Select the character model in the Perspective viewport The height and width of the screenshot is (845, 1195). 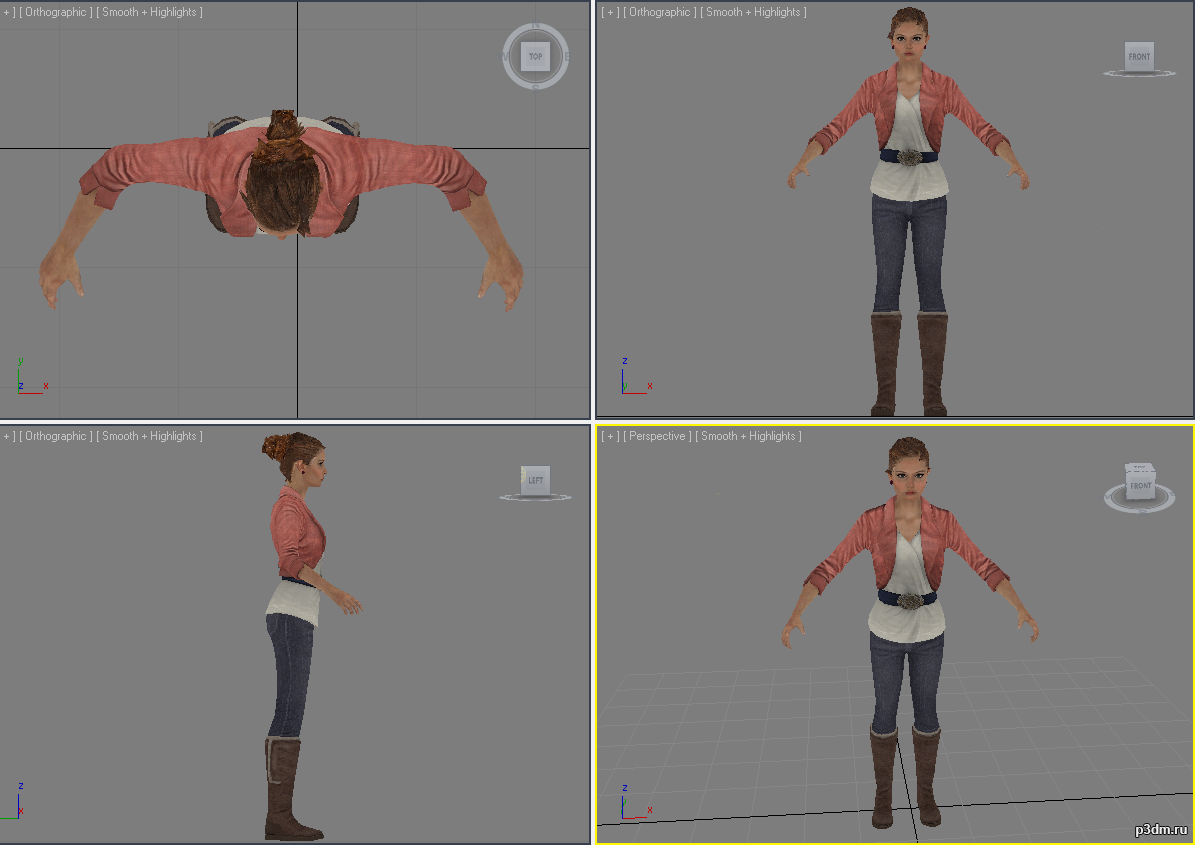tap(907, 610)
